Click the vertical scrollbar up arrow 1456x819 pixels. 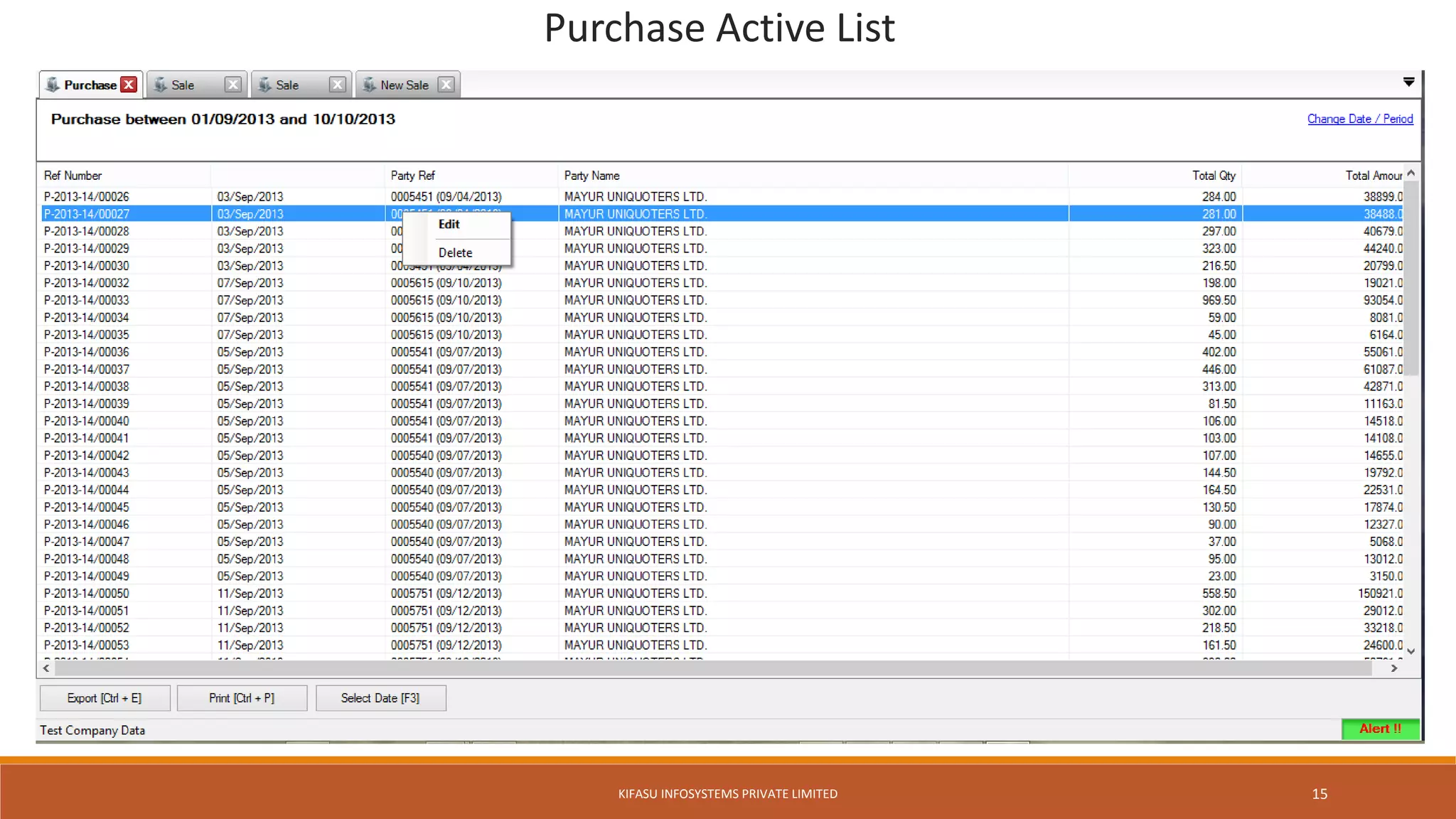pos(1411,173)
